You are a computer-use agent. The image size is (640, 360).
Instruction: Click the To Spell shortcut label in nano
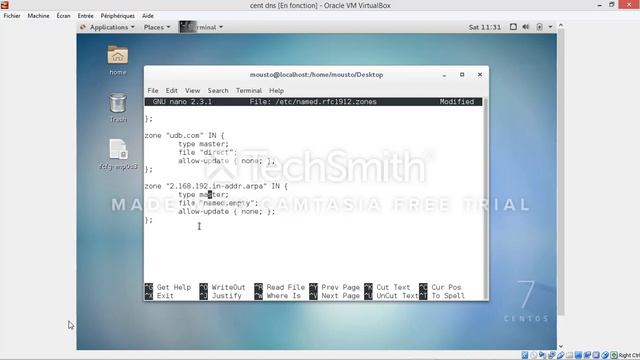pyautogui.click(x=448, y=296)
